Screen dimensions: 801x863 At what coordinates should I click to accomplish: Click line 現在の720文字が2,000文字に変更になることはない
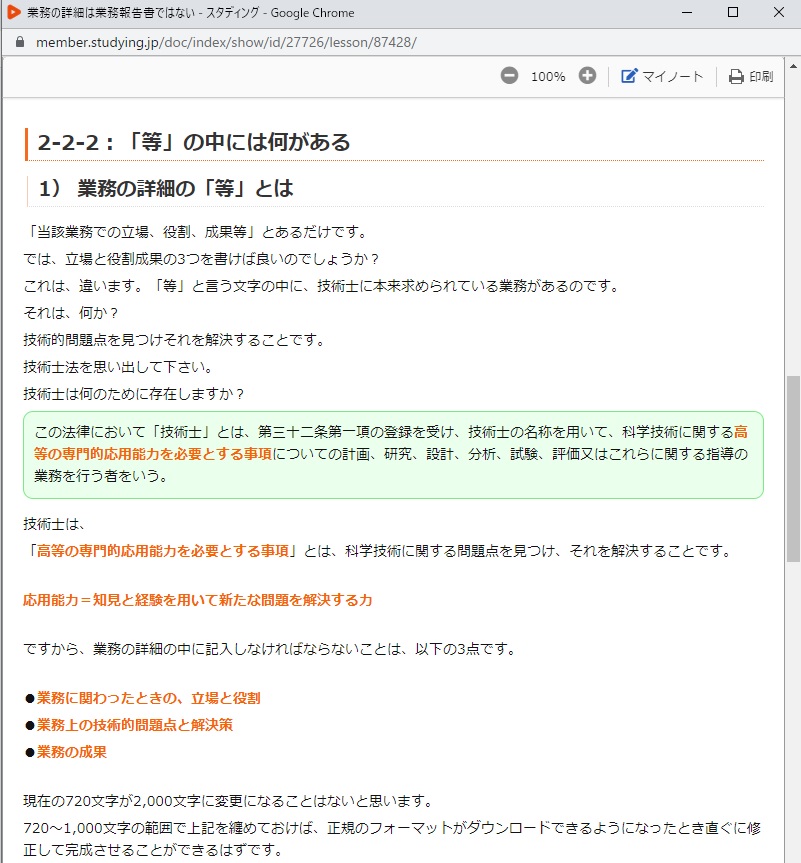pos(230,801)
